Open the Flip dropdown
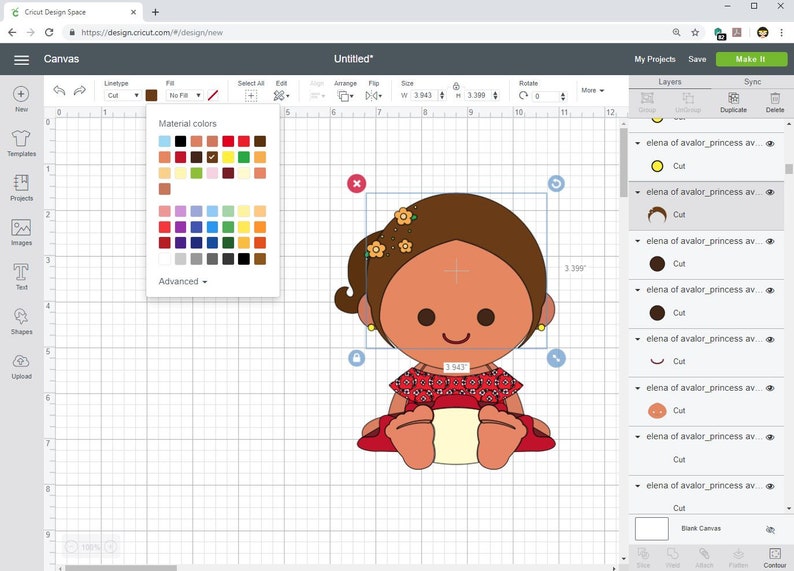 (374, 95)
